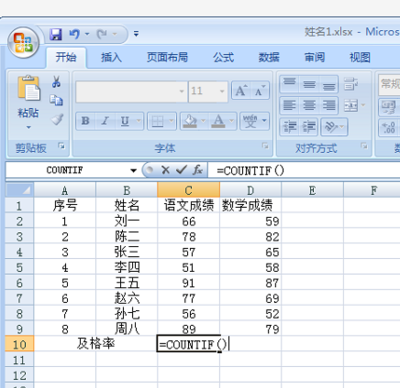Toggle wrap text
Image resolution: width=400 pixels, height=388 pixels.
(350, 84)
